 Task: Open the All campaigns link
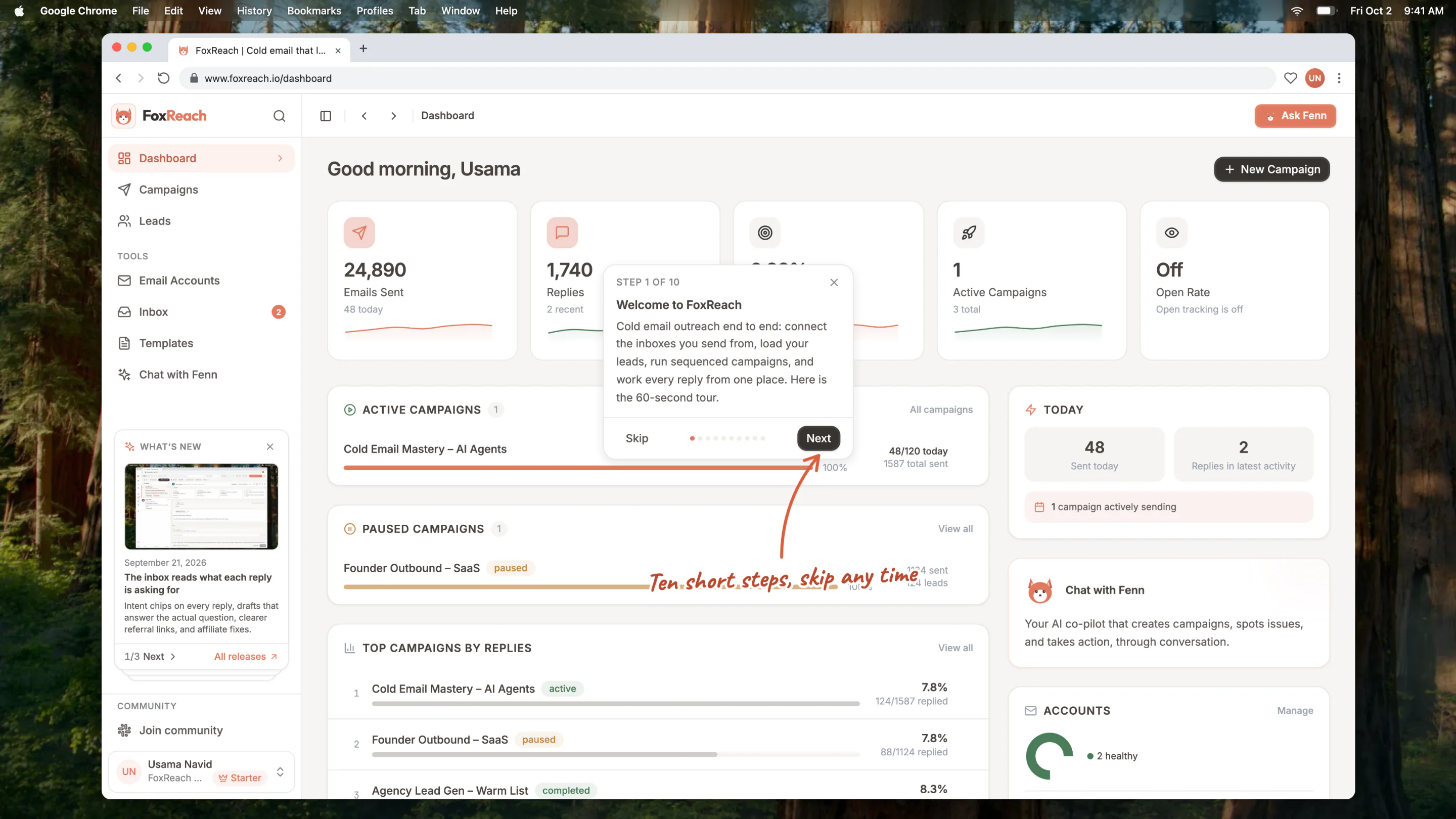[x=940, y=410]
